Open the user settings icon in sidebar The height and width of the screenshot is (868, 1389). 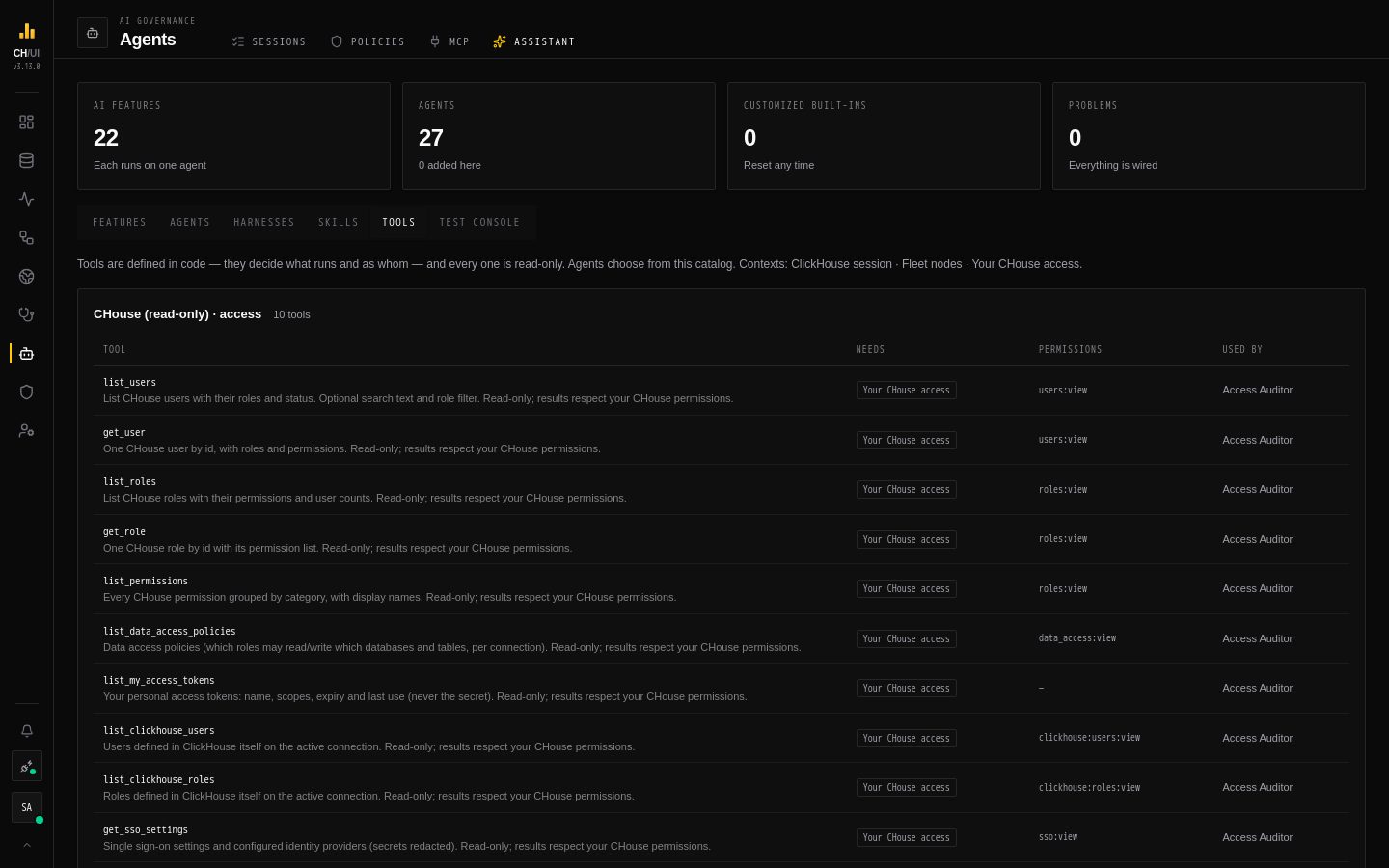27,431
